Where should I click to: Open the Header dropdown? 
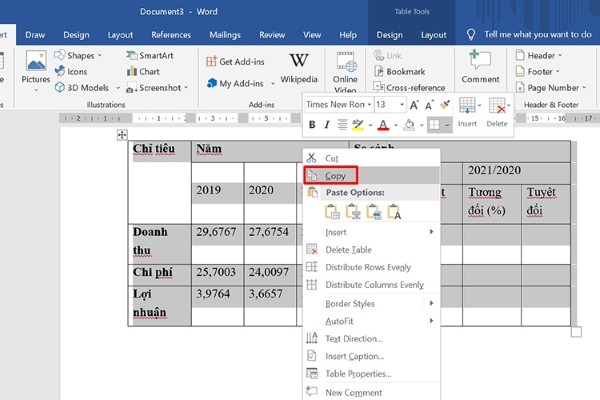coord(539,56)
